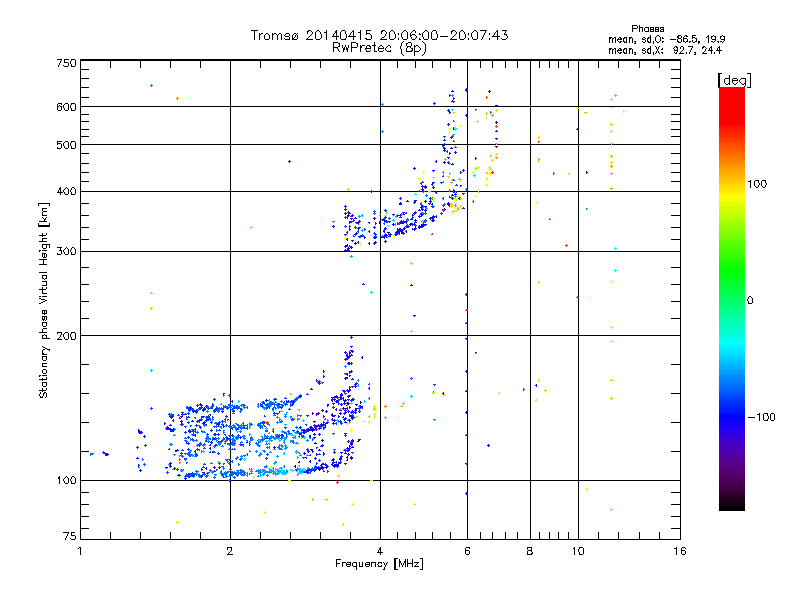This screenshot has height=600, width=800.
Task: Click the '500' y-axis tick label
Action: [x=67, y=145]
